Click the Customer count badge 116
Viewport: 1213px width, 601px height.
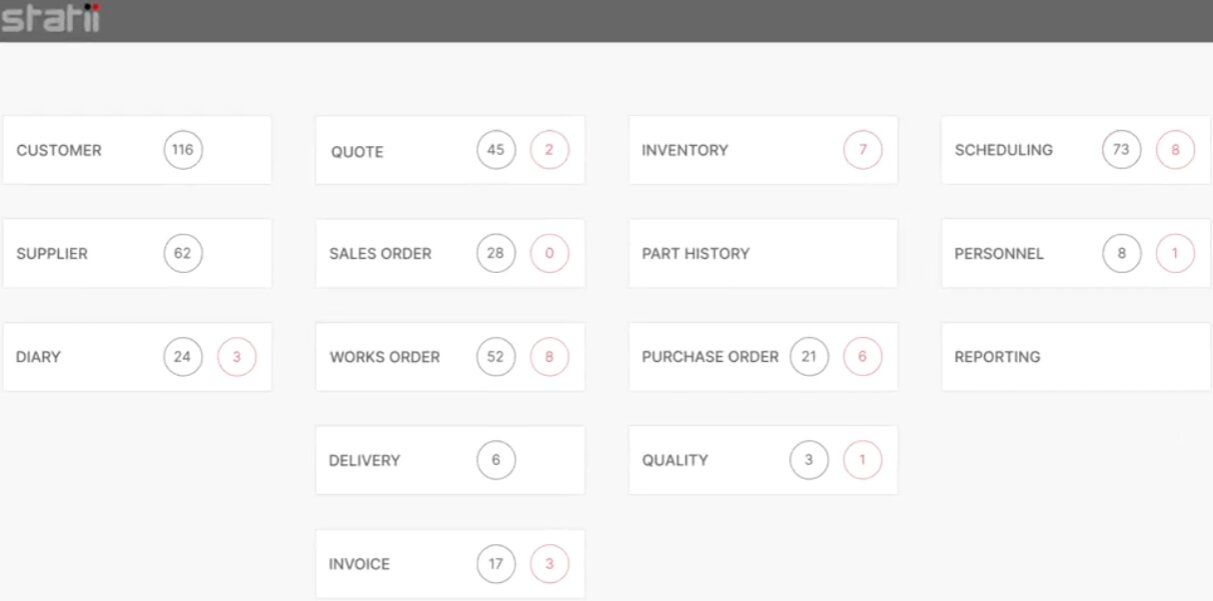(183, 150)
